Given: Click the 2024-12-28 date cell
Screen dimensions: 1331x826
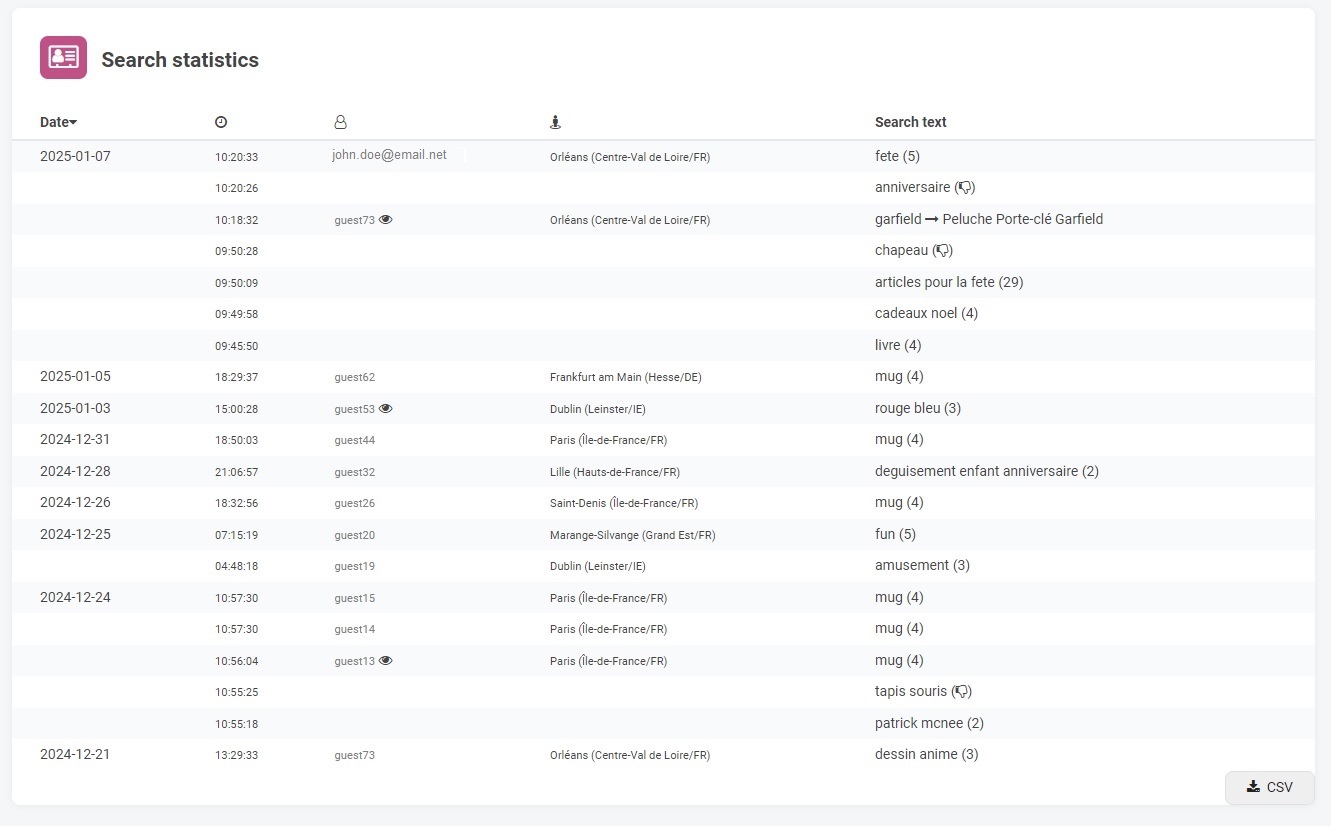Looking at the screenshot, I should (75, 471).
